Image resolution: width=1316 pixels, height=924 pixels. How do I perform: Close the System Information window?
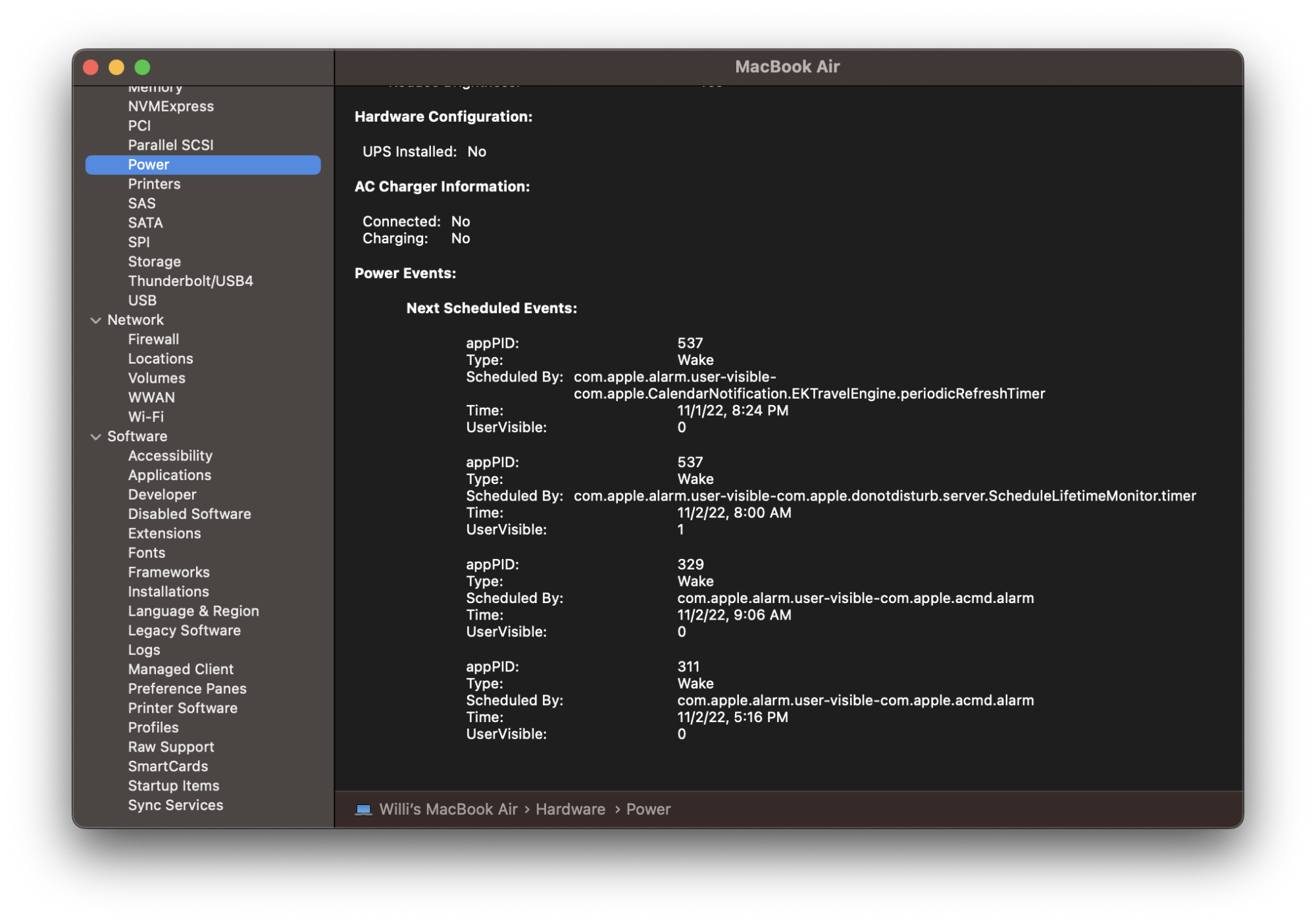(91, 67)
